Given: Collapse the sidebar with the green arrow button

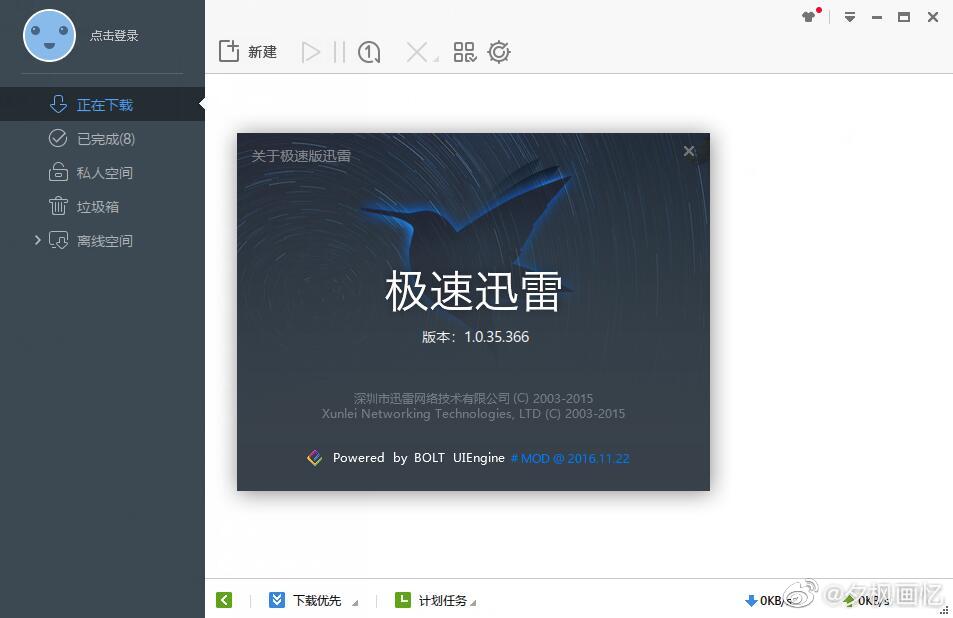Looking at the screenshot, I should [224, 600].
